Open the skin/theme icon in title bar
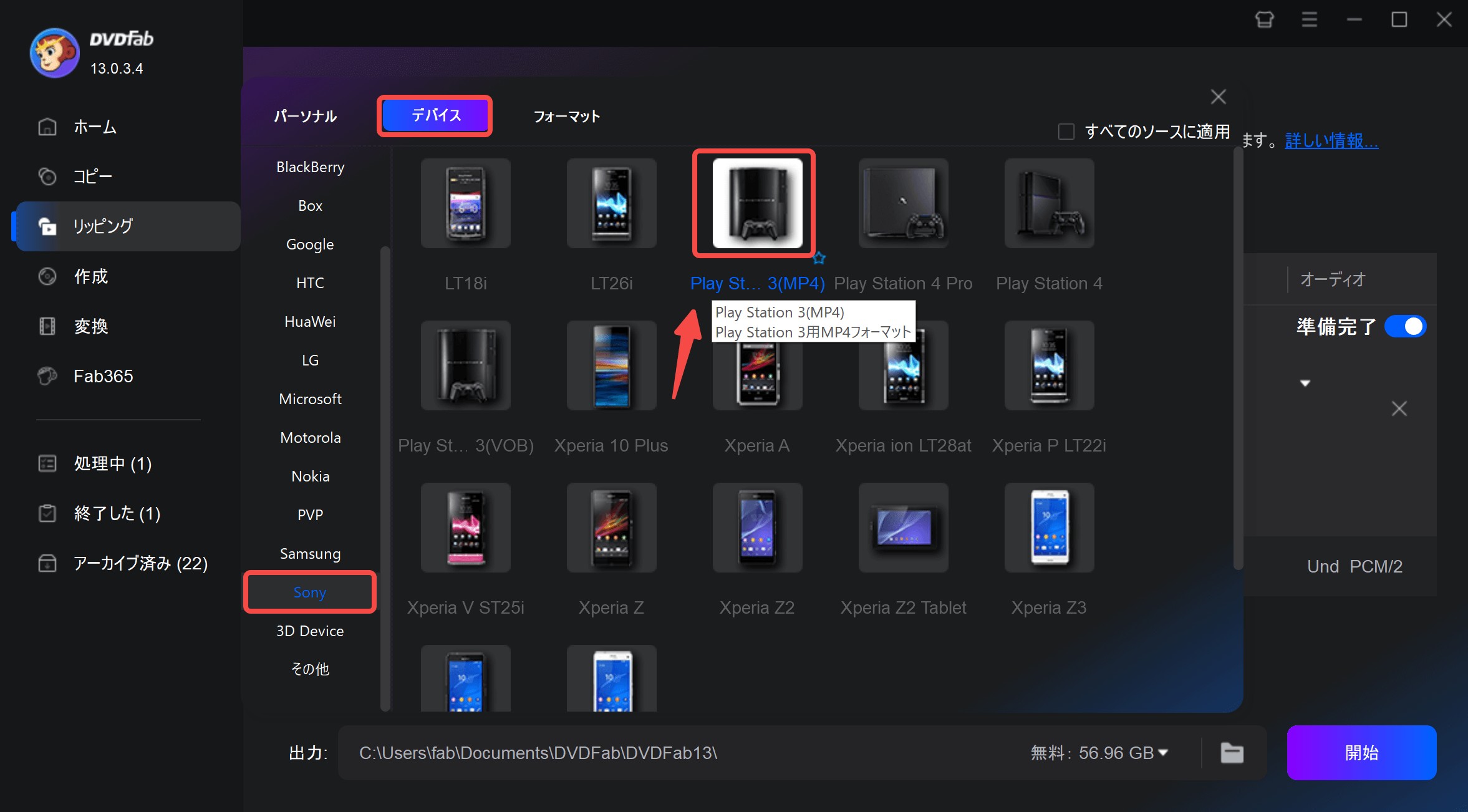This screenshot has height=812, width=1468. tap(1264, 20)
